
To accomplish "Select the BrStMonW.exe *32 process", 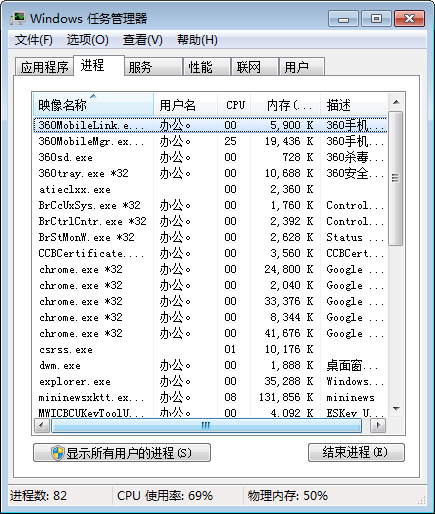I will pyautogui.click(x=210, y=237).
